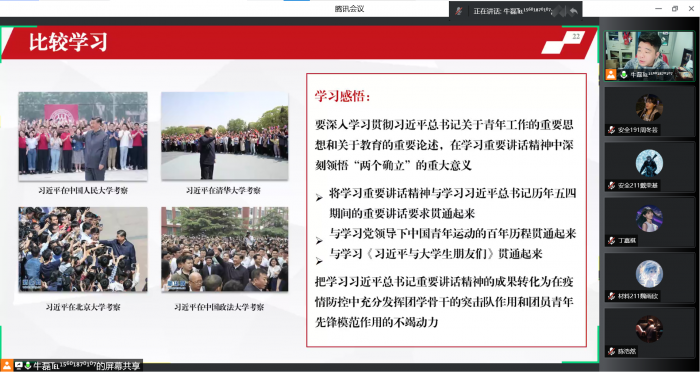Click the 腾讯会议 window title
The height and width of the screenshot is (372, 700).
click(x=350, y=8)
